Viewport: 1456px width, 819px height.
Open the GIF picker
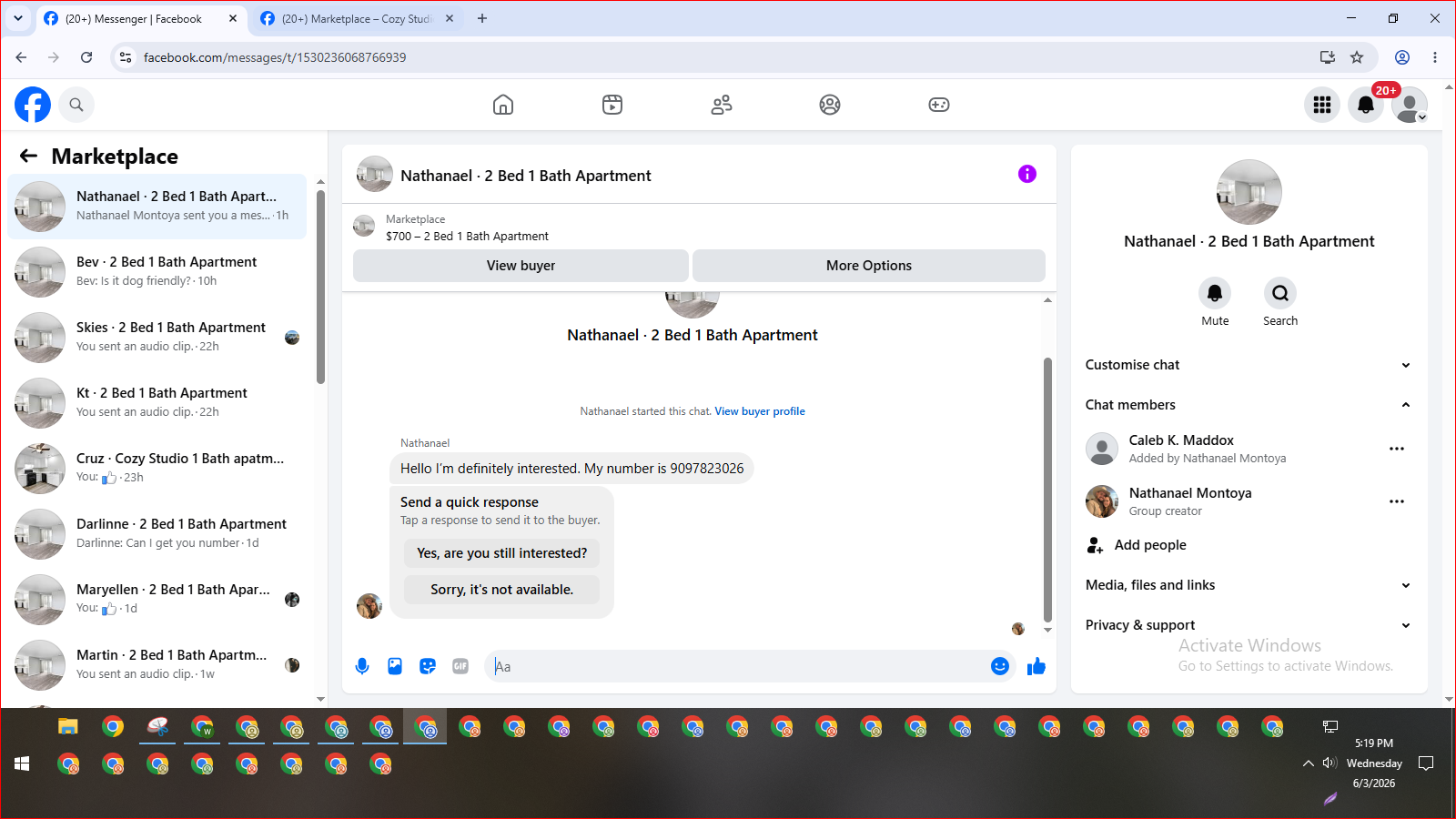(460, 666)
